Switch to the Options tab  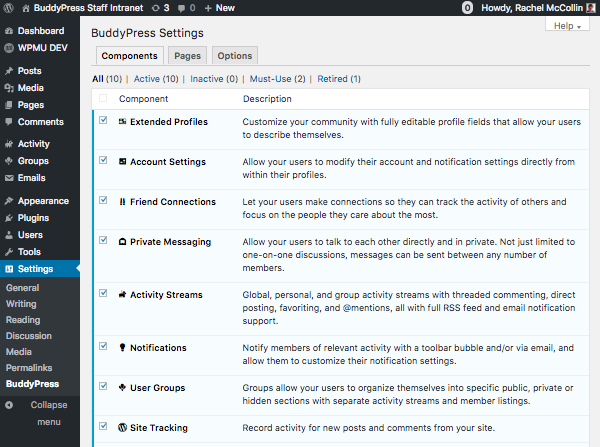[x=235, y=56]
